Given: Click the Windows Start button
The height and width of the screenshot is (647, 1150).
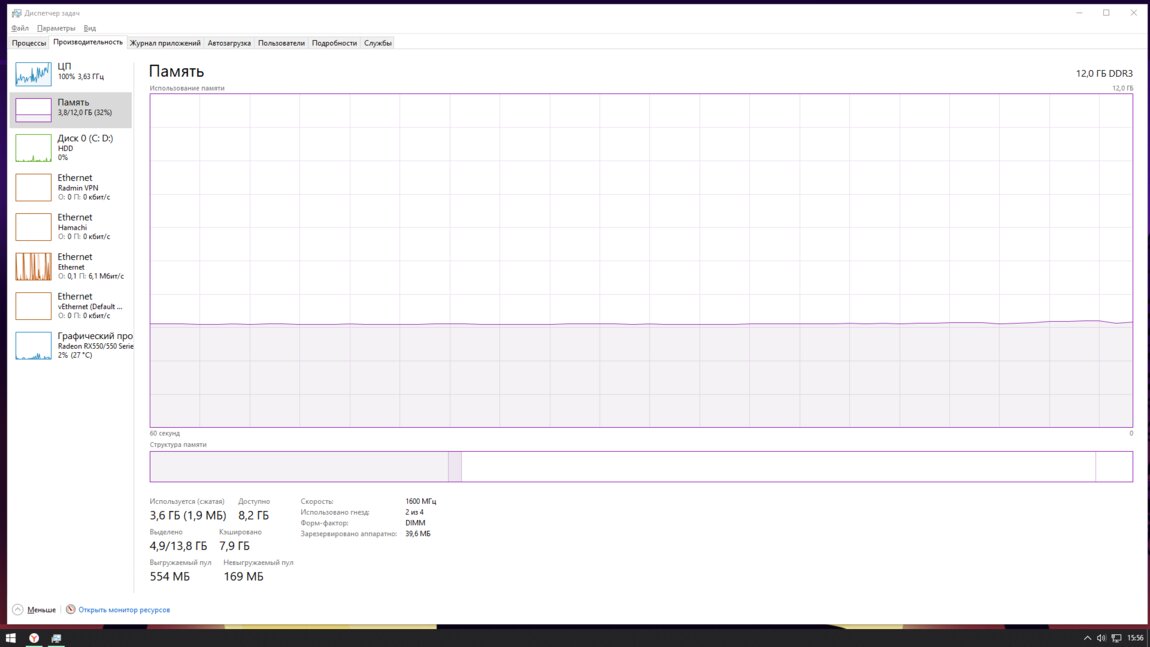Looking at the screenshot, I should point(11,638).
